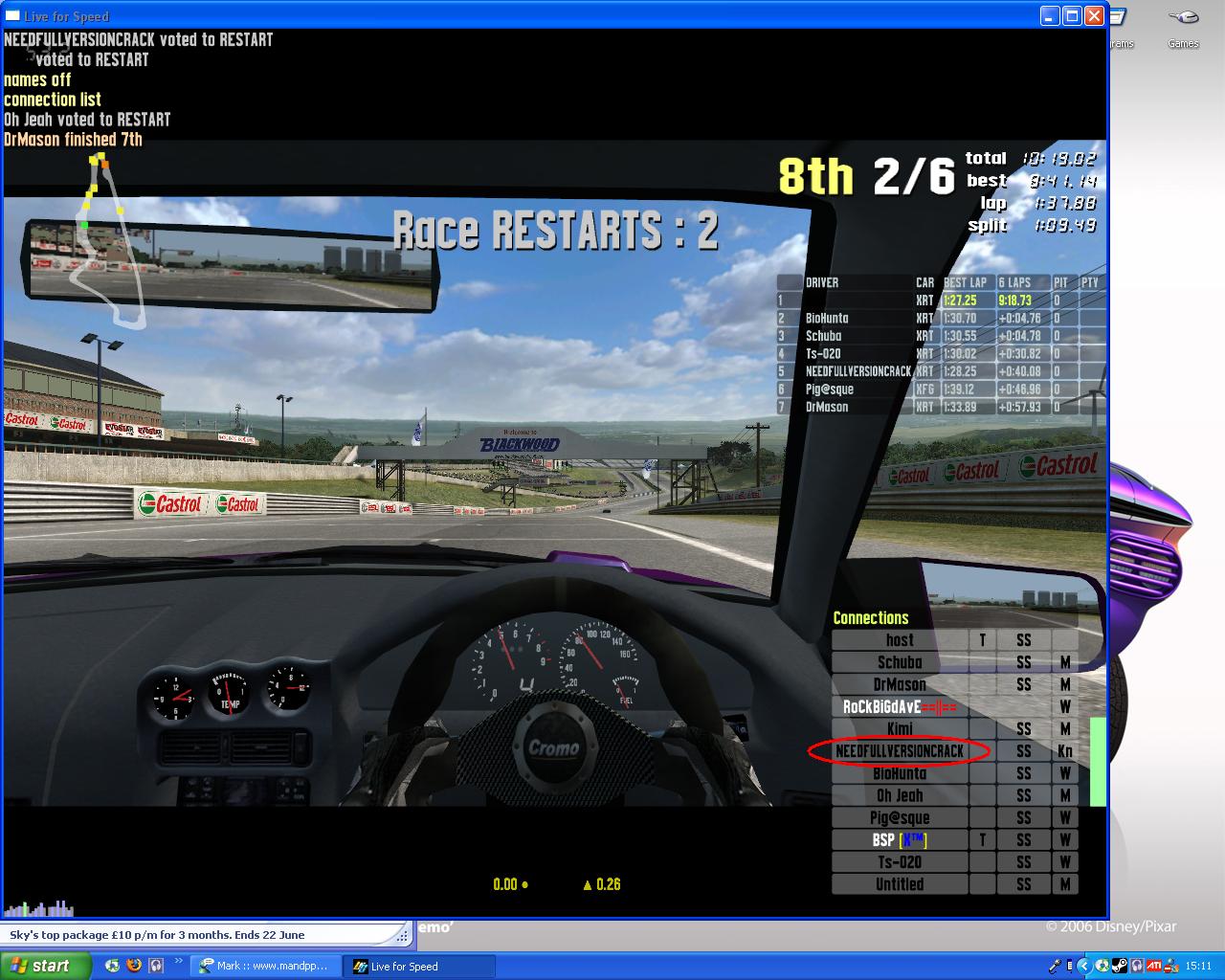The height and width of the screenshot is (980, 1225).
Task: Click the connection list chat message
Action: tap(52, 100)
